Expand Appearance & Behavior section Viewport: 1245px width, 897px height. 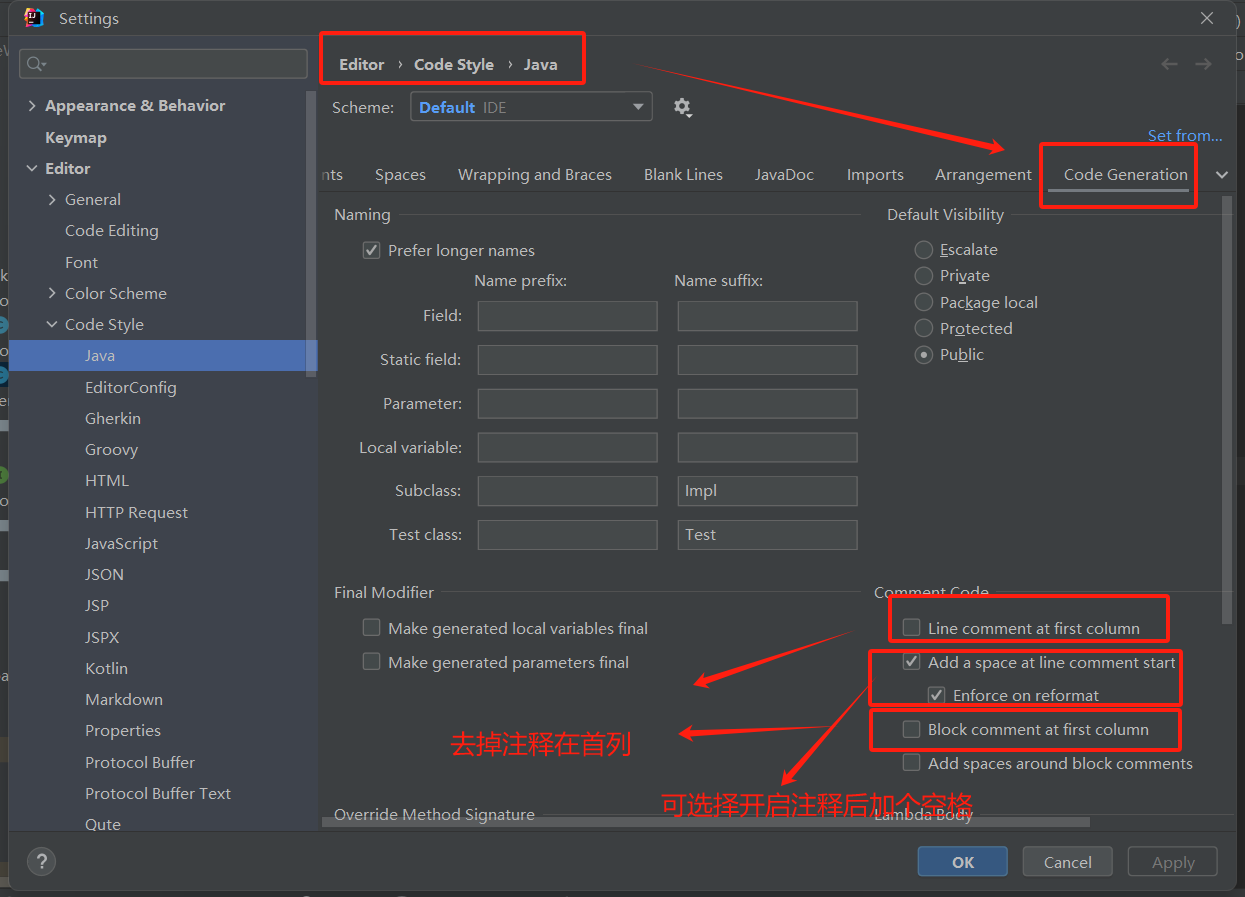point(32,106)
